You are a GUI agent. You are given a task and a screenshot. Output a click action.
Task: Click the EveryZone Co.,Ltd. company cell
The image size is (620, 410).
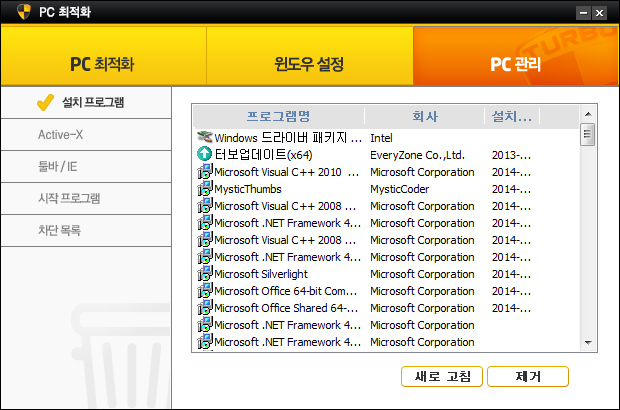point(418,155)
